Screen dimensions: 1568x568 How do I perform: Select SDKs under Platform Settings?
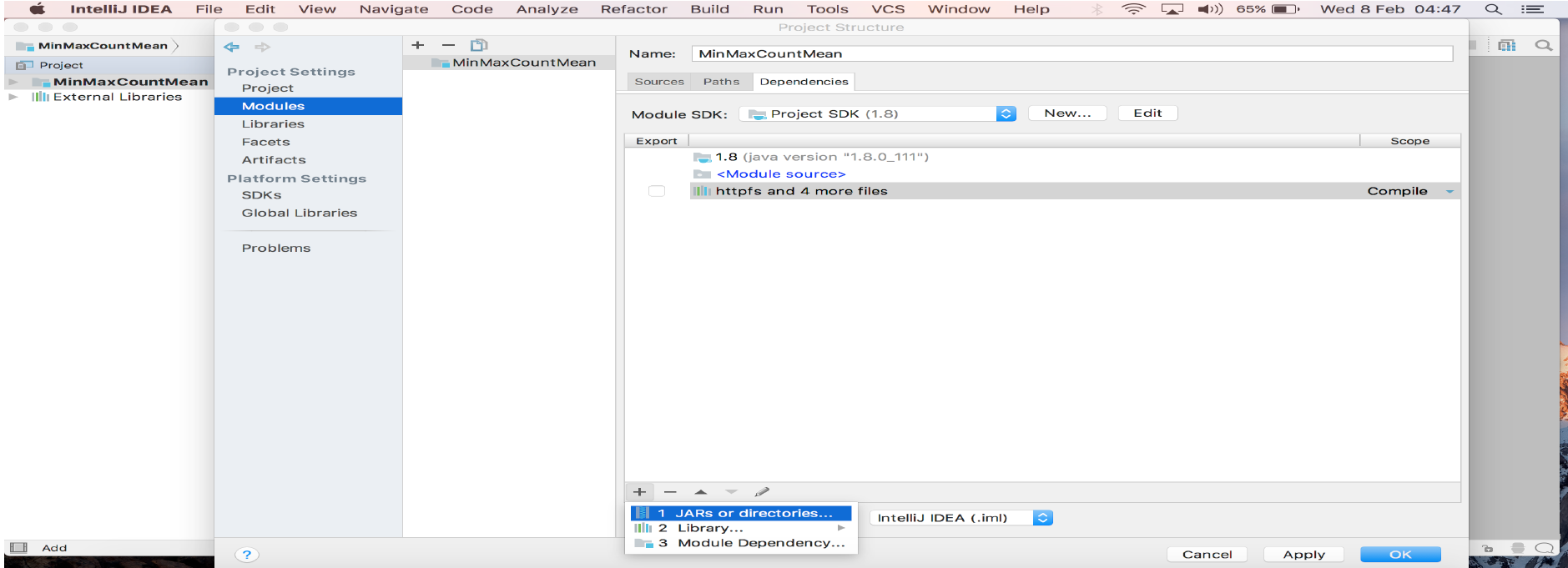pyautogui.click(x=261, y=195)
